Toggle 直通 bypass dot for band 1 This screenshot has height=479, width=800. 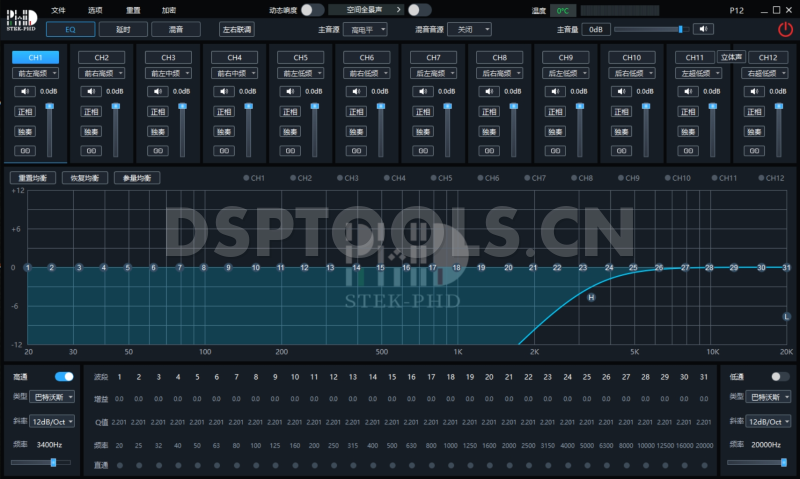tap(119, 465)
